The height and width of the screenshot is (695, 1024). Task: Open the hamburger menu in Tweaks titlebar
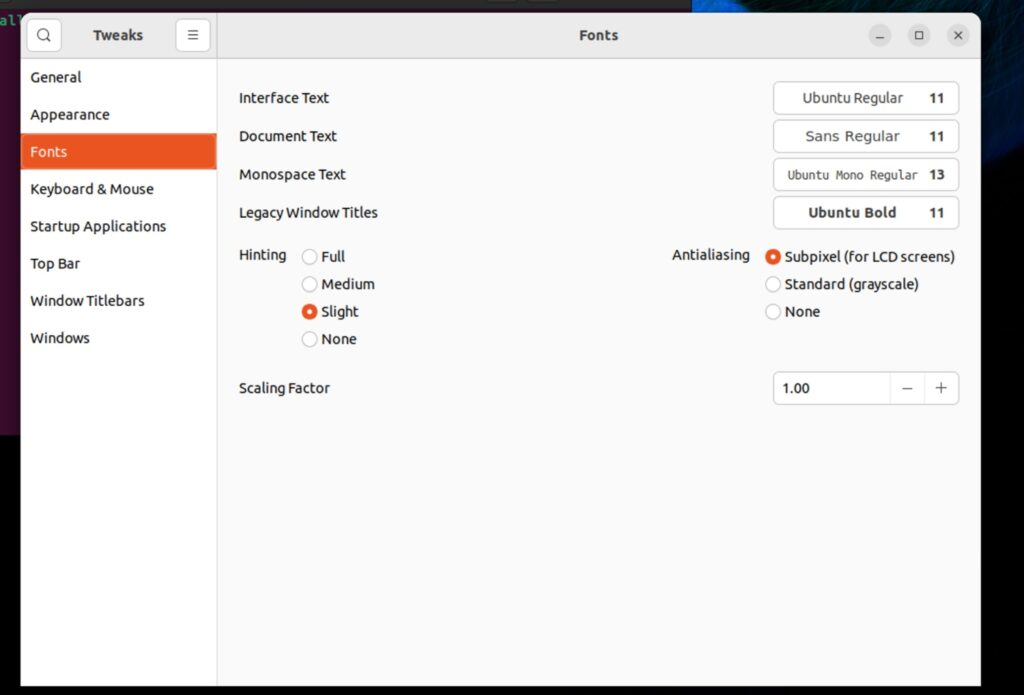click(192, 35)
